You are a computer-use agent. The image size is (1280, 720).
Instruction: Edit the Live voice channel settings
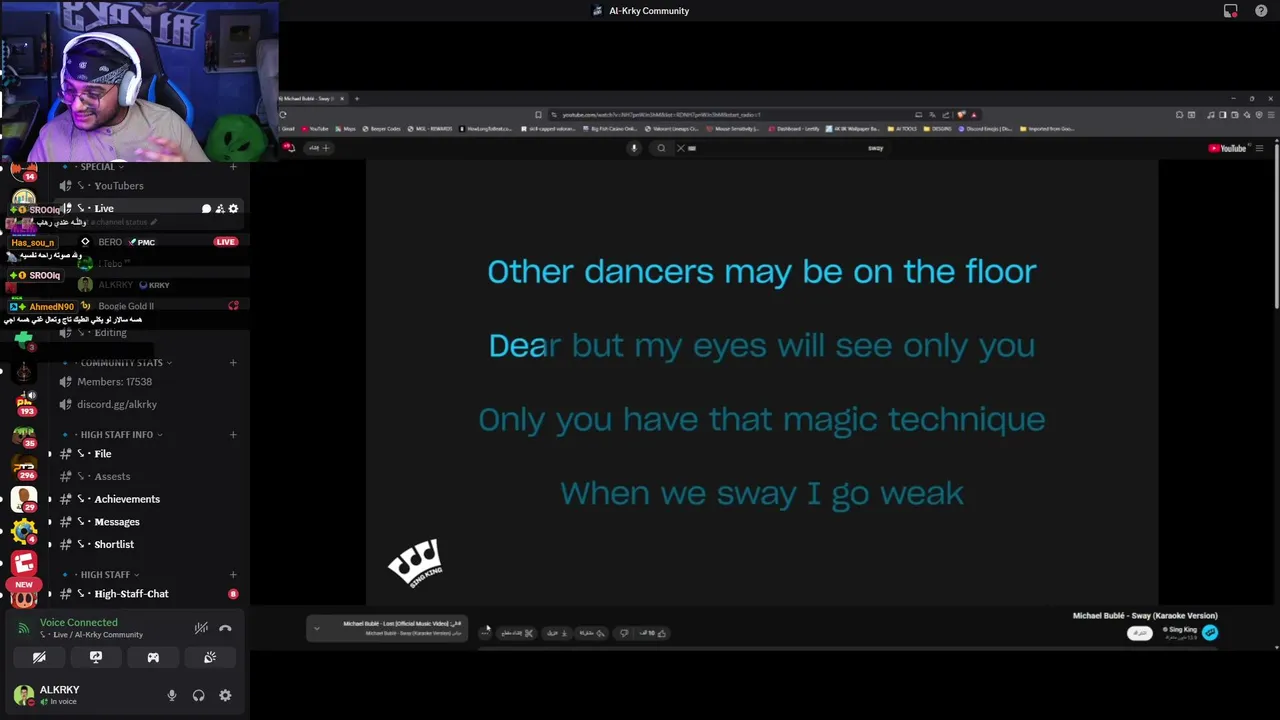coord(234,208)
